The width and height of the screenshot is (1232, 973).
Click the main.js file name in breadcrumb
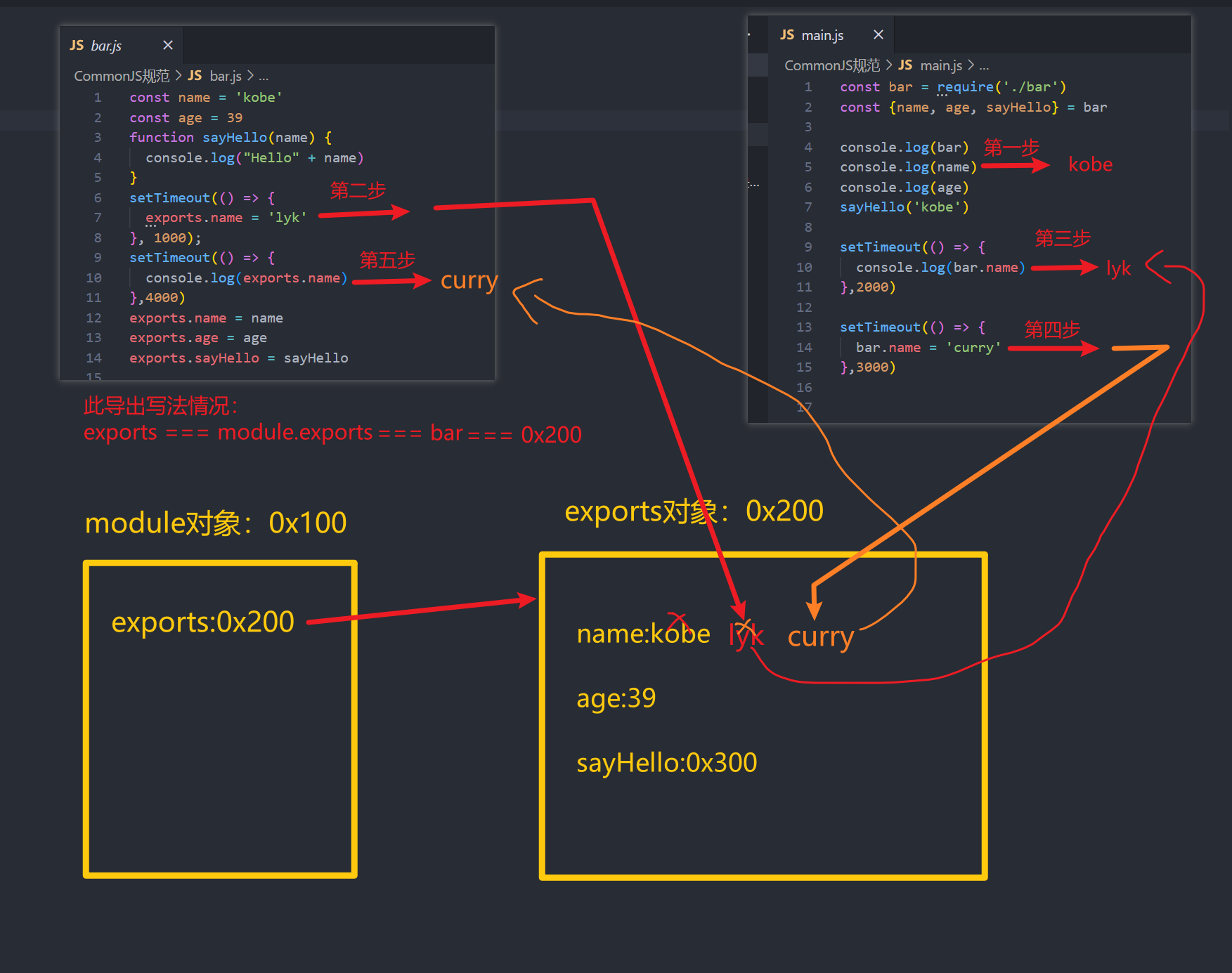[941, 65]
